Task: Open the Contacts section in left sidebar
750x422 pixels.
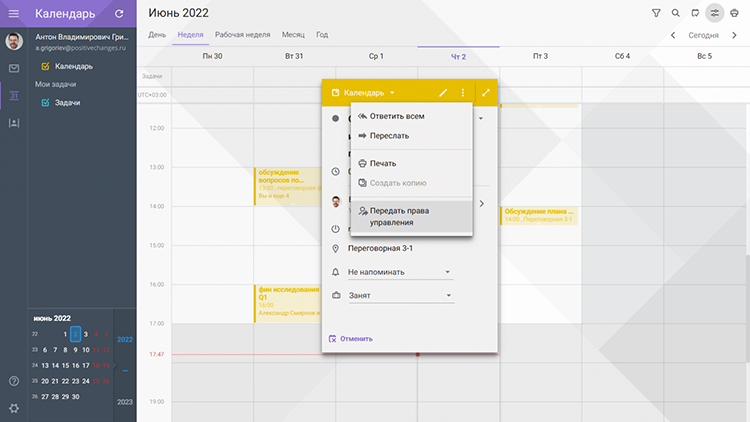Action: coord(14,123)
